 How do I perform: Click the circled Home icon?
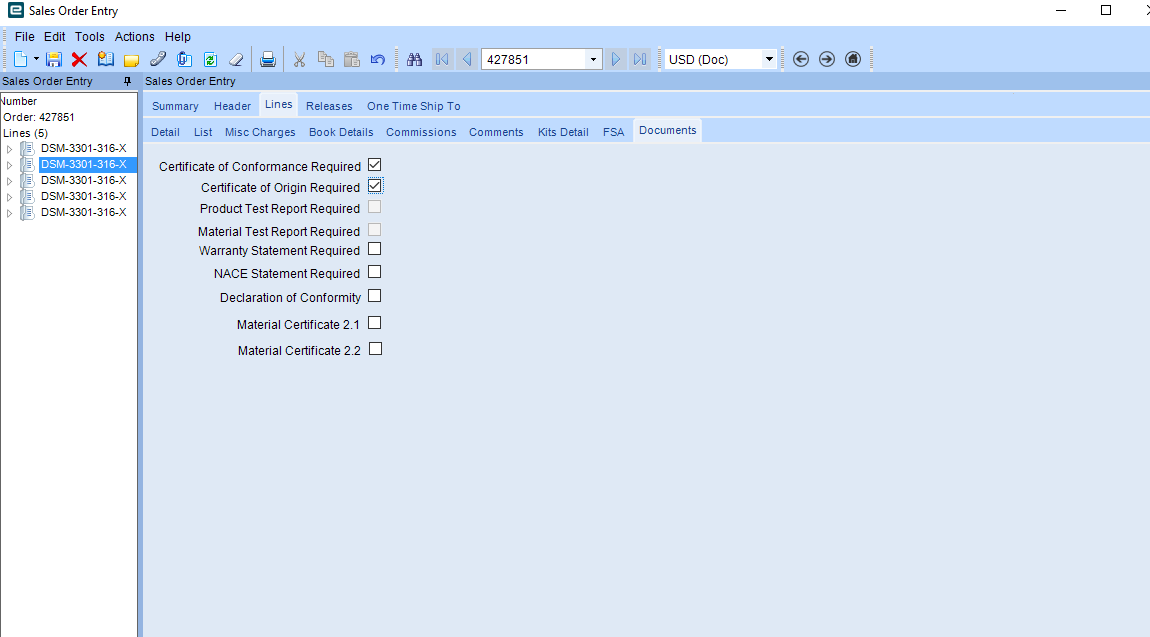click(853, 59)
